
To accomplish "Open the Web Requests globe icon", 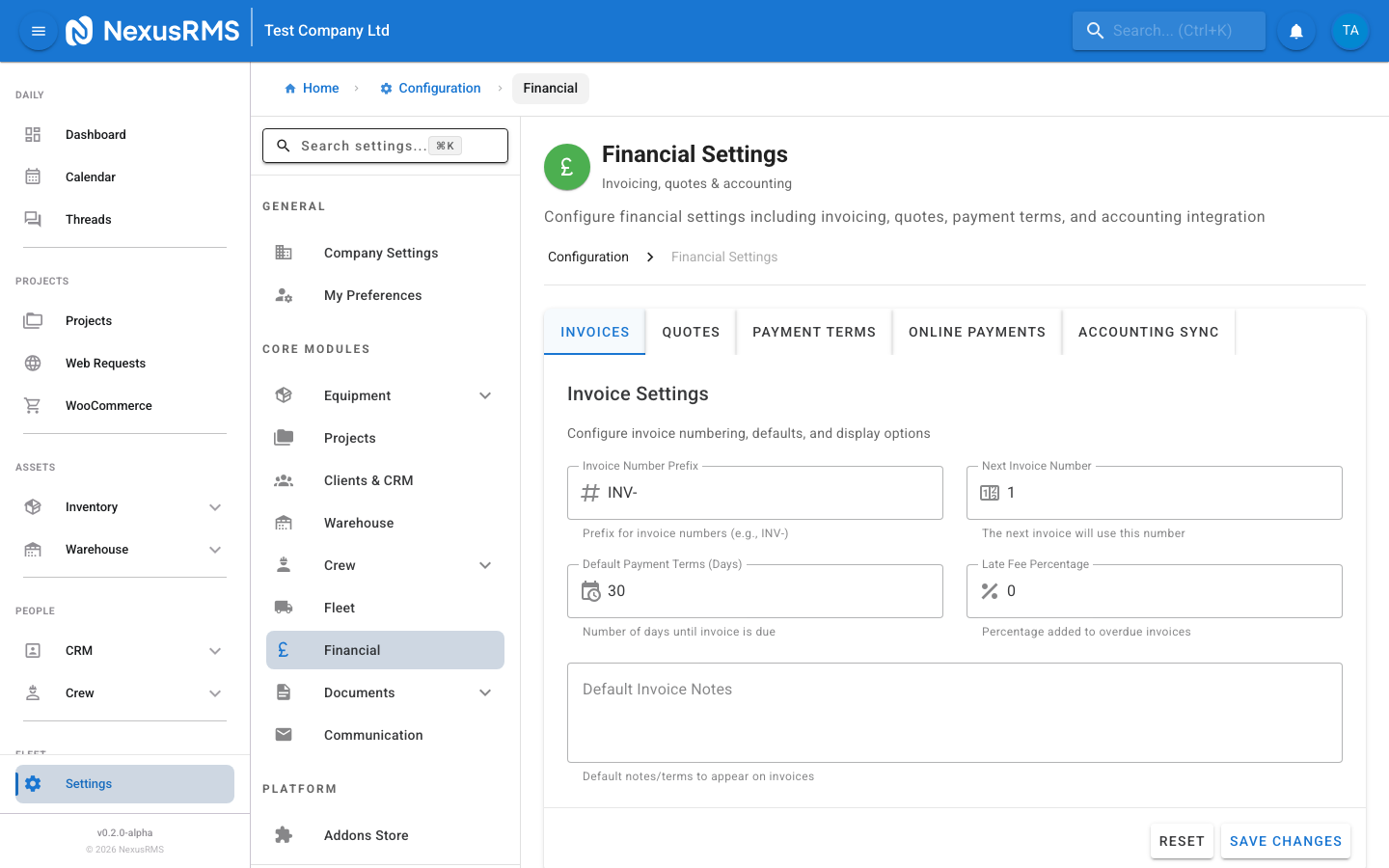I will click(33, 363).
